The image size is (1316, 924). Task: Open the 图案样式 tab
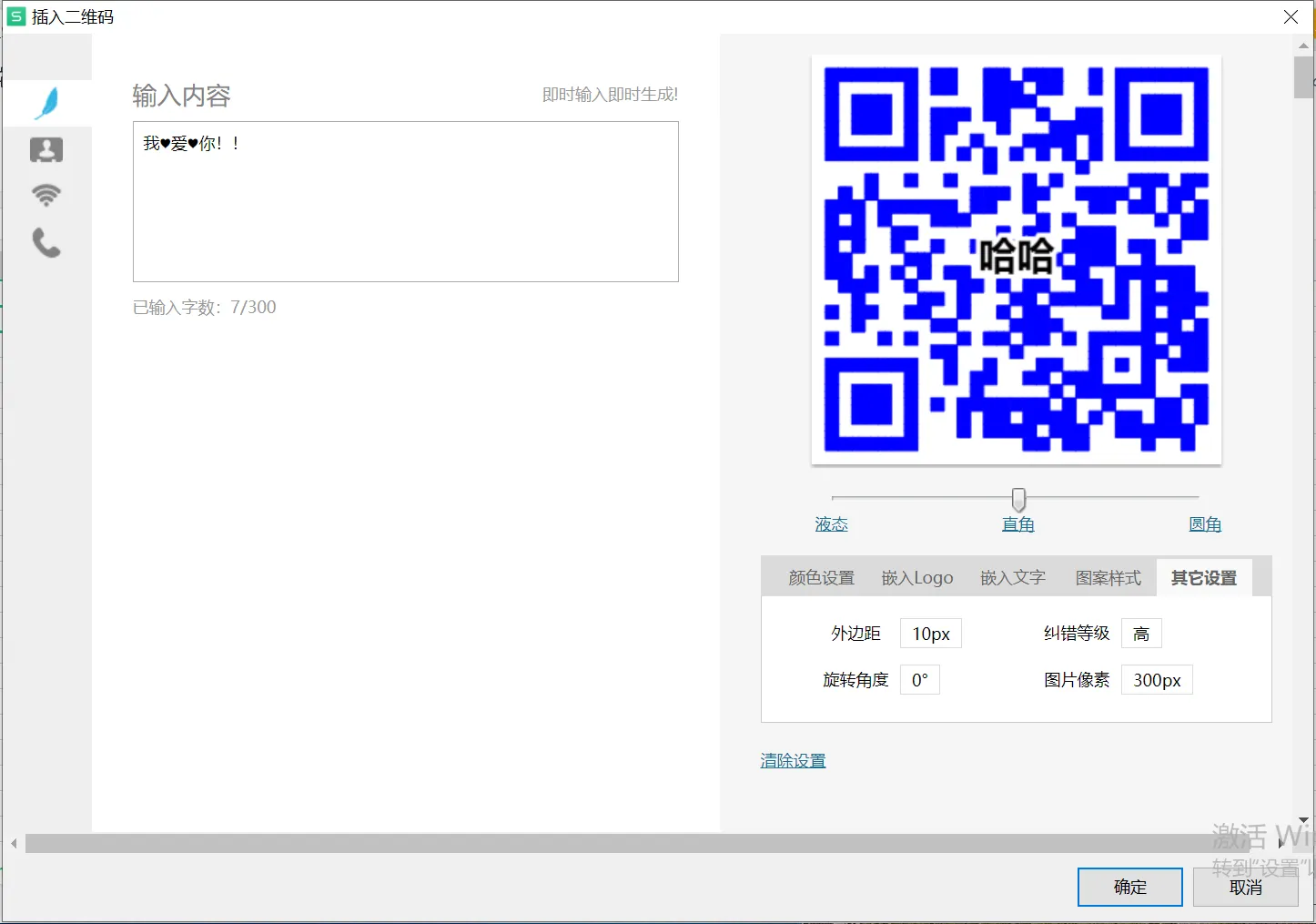[1108, 578]
